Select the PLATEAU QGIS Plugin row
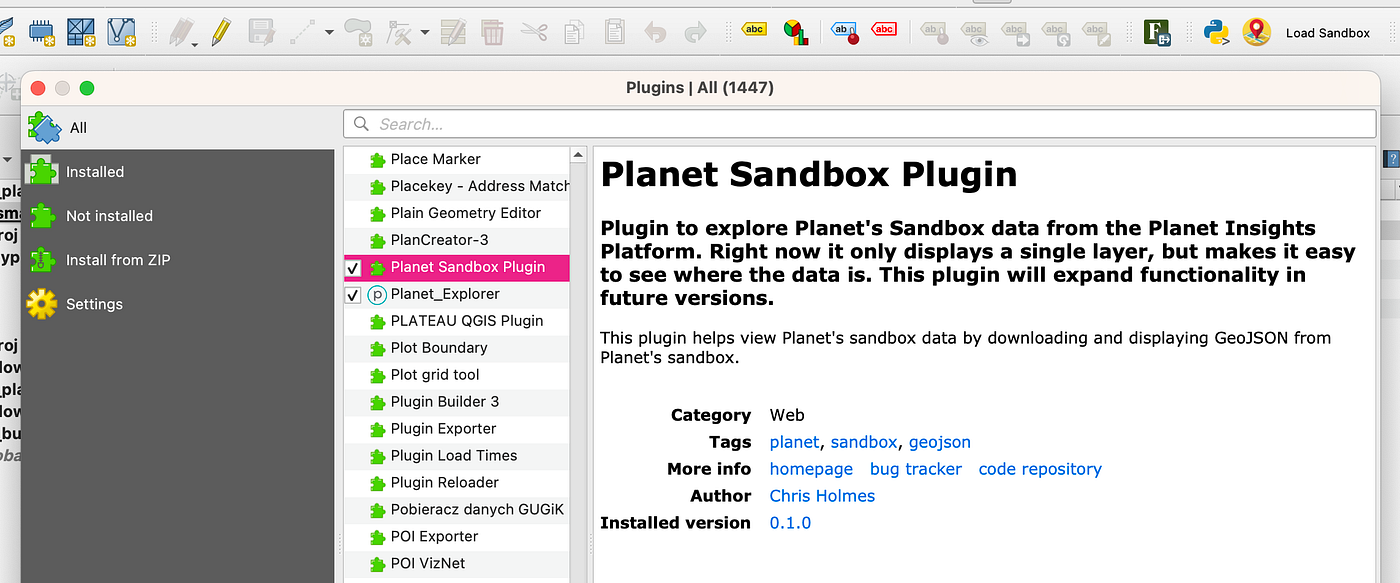The image size is (1400, 583). point(457,321)
